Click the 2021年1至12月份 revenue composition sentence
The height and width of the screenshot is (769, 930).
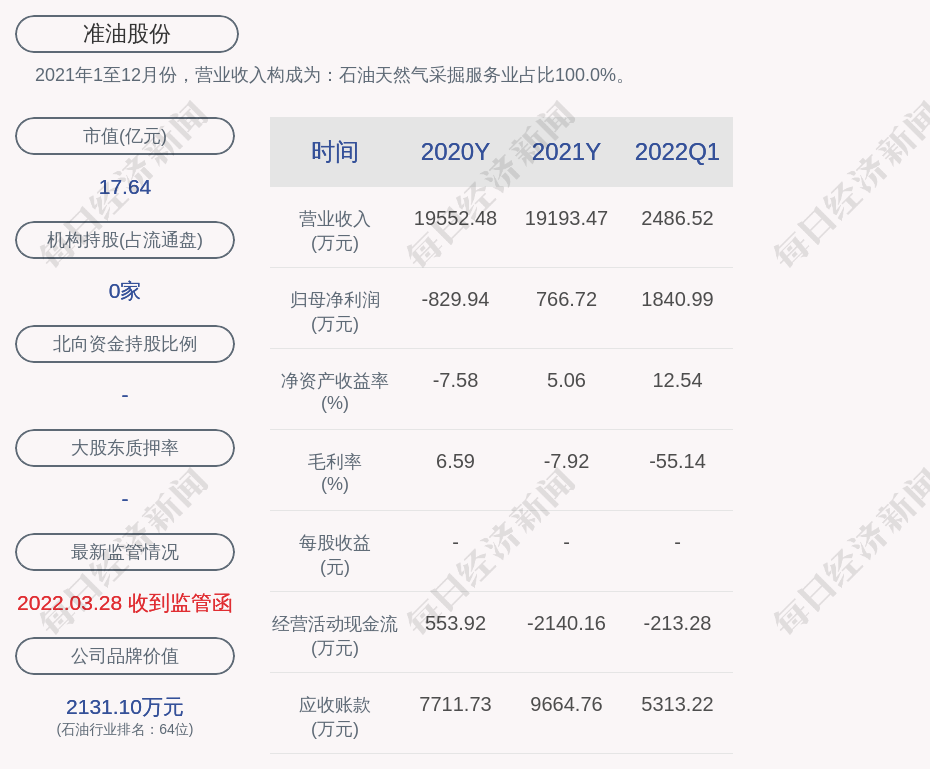[331, 75]
